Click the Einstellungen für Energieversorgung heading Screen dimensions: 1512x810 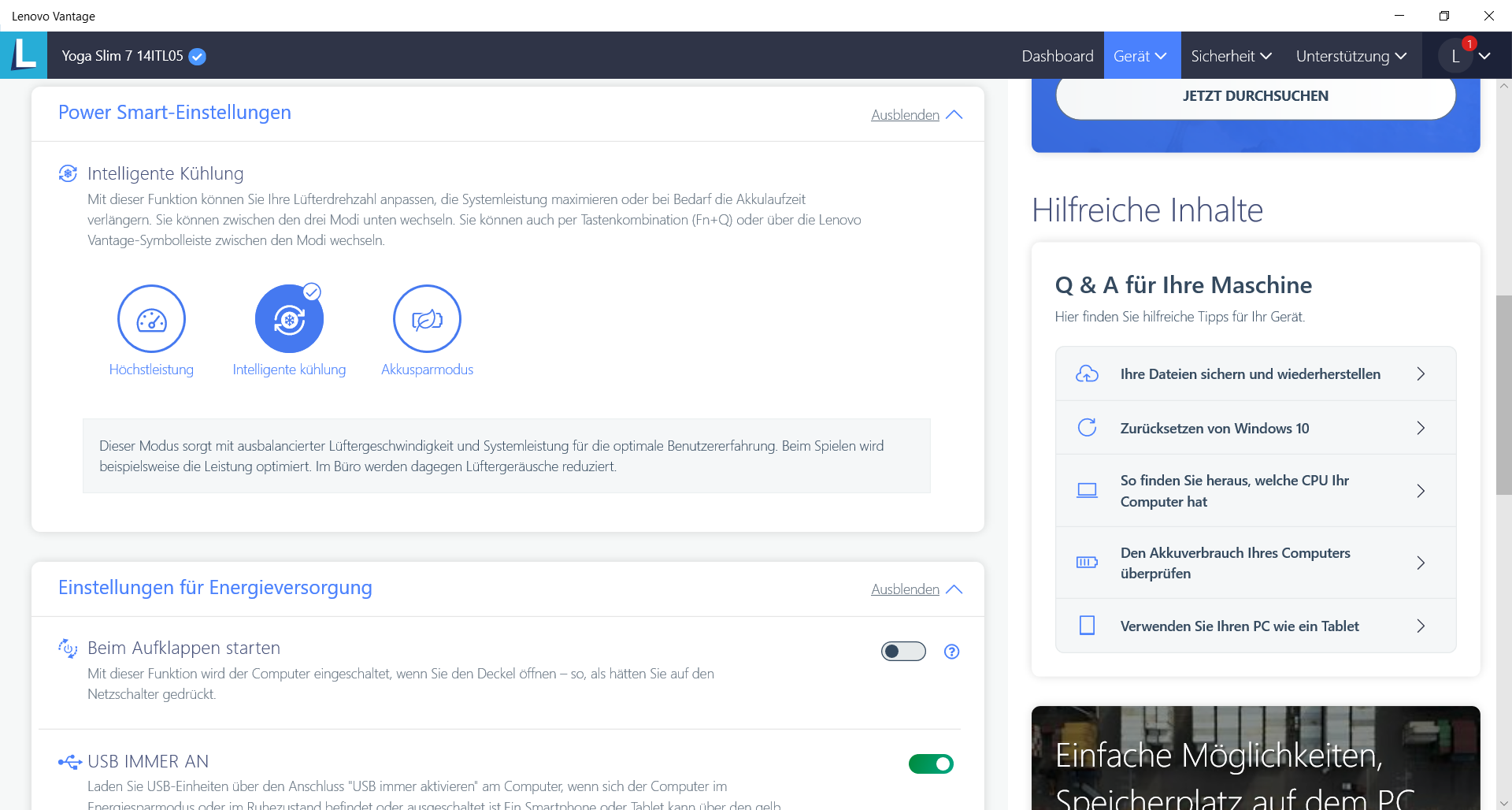point(215,588)
